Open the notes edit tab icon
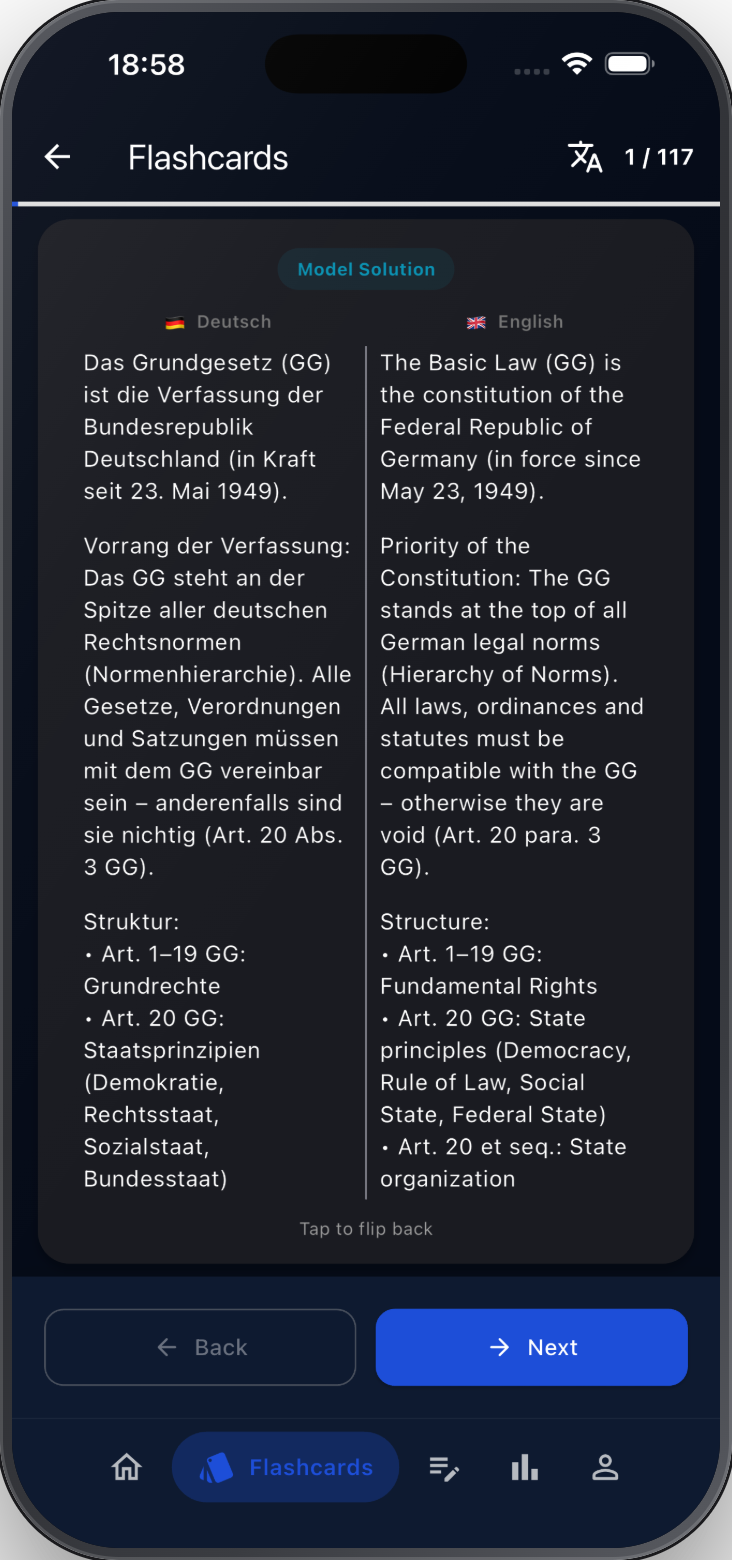 (444, 1467)
